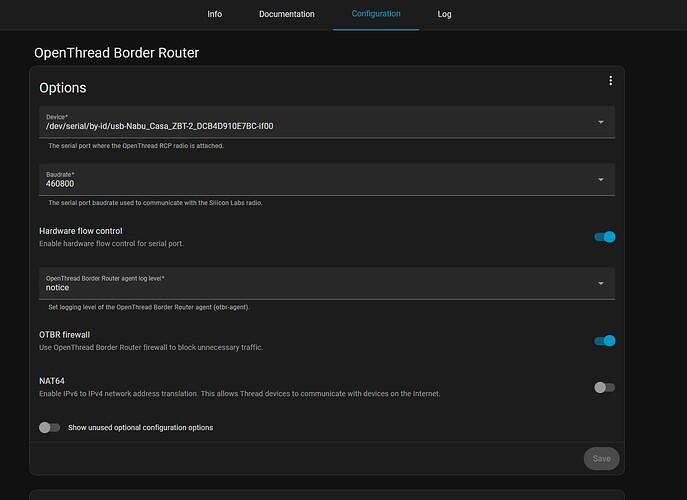Click the Save button

(x=601, y=458)
